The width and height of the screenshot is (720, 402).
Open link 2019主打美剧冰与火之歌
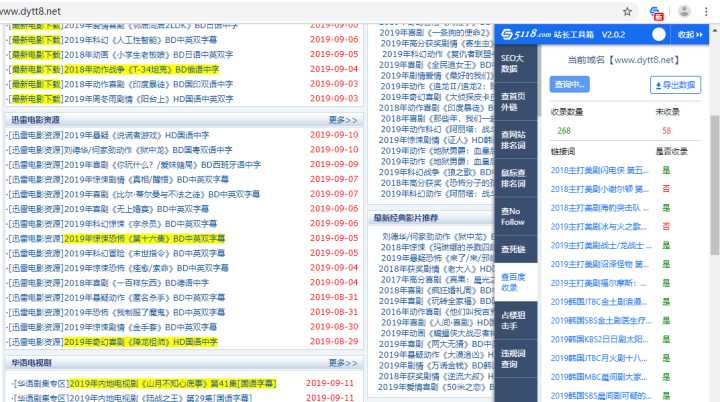[598, 226]
